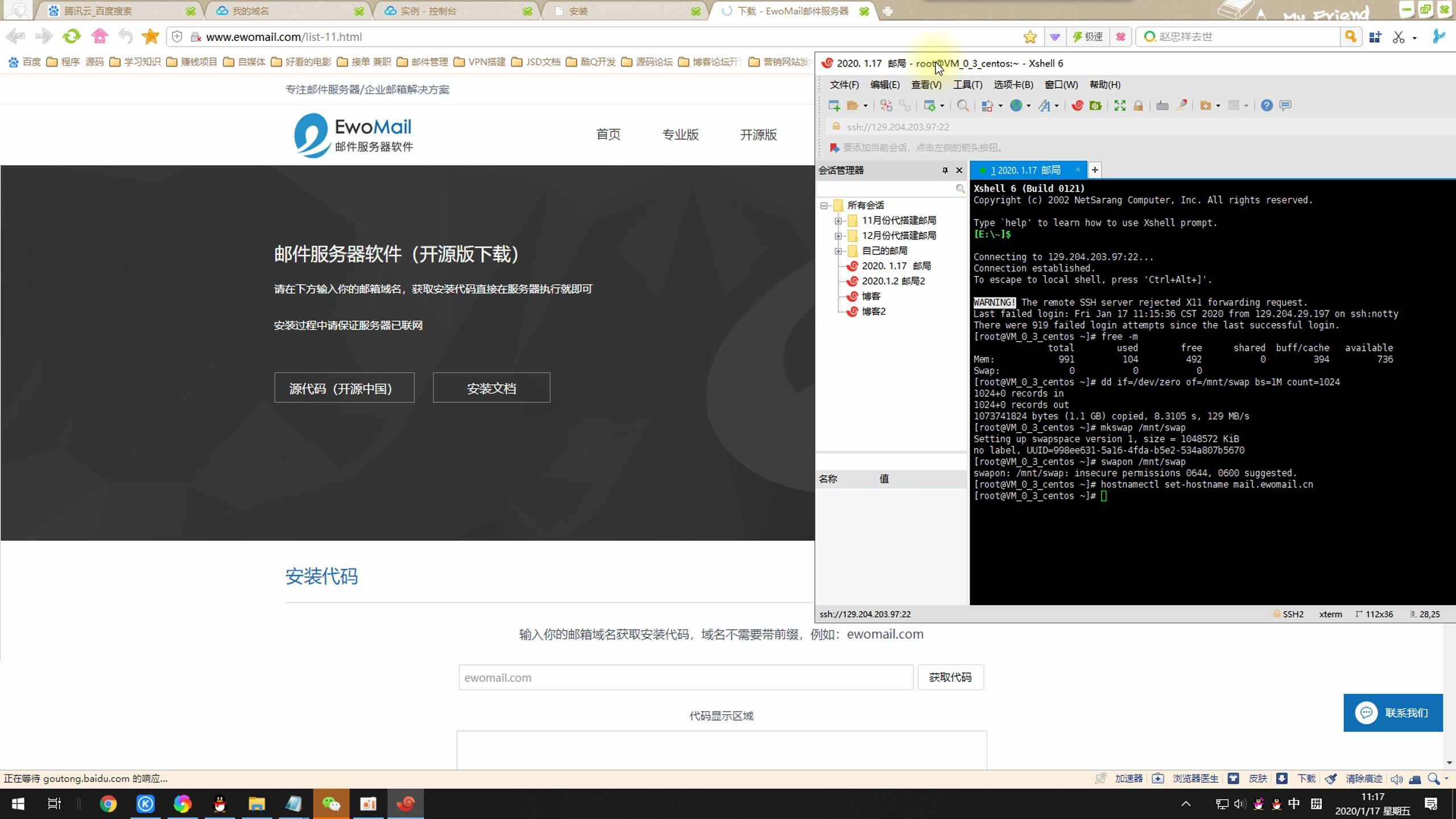Click the orange favorites star in browser toolbar
This screenshot has width=1456, height=819.
tap(151, 36)
